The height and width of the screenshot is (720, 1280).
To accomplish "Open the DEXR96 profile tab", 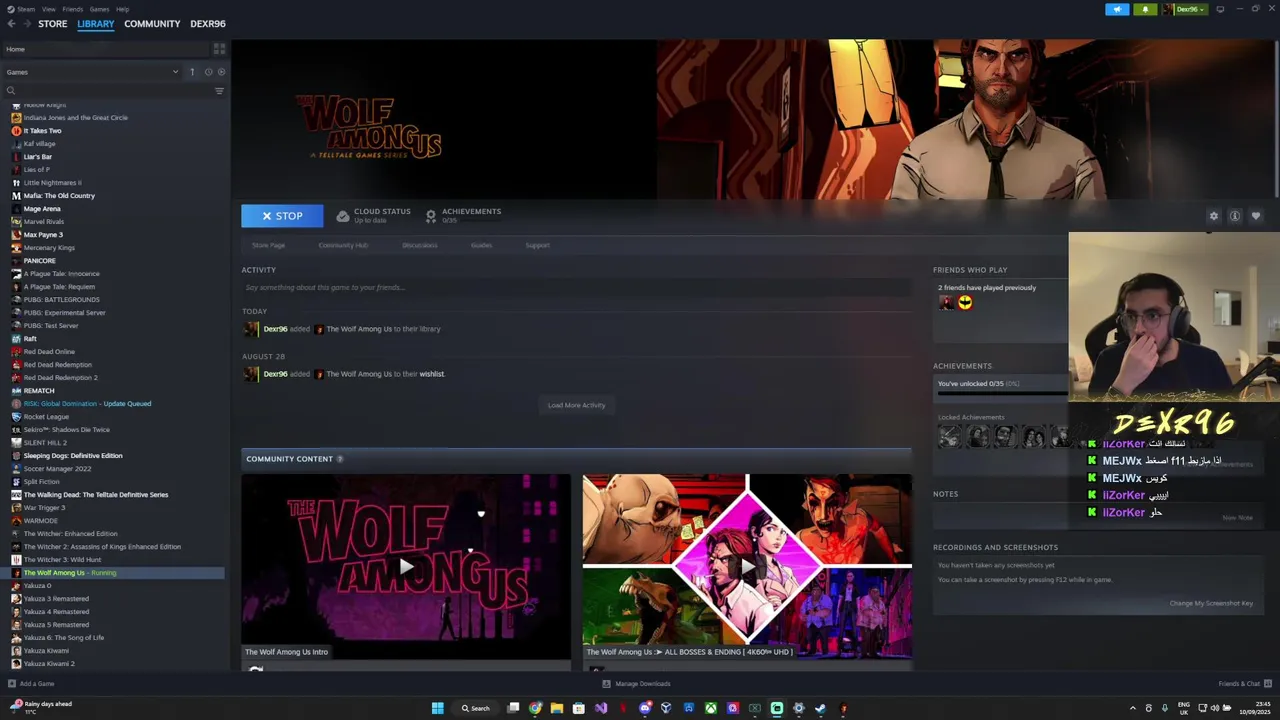I will point(208,24).
